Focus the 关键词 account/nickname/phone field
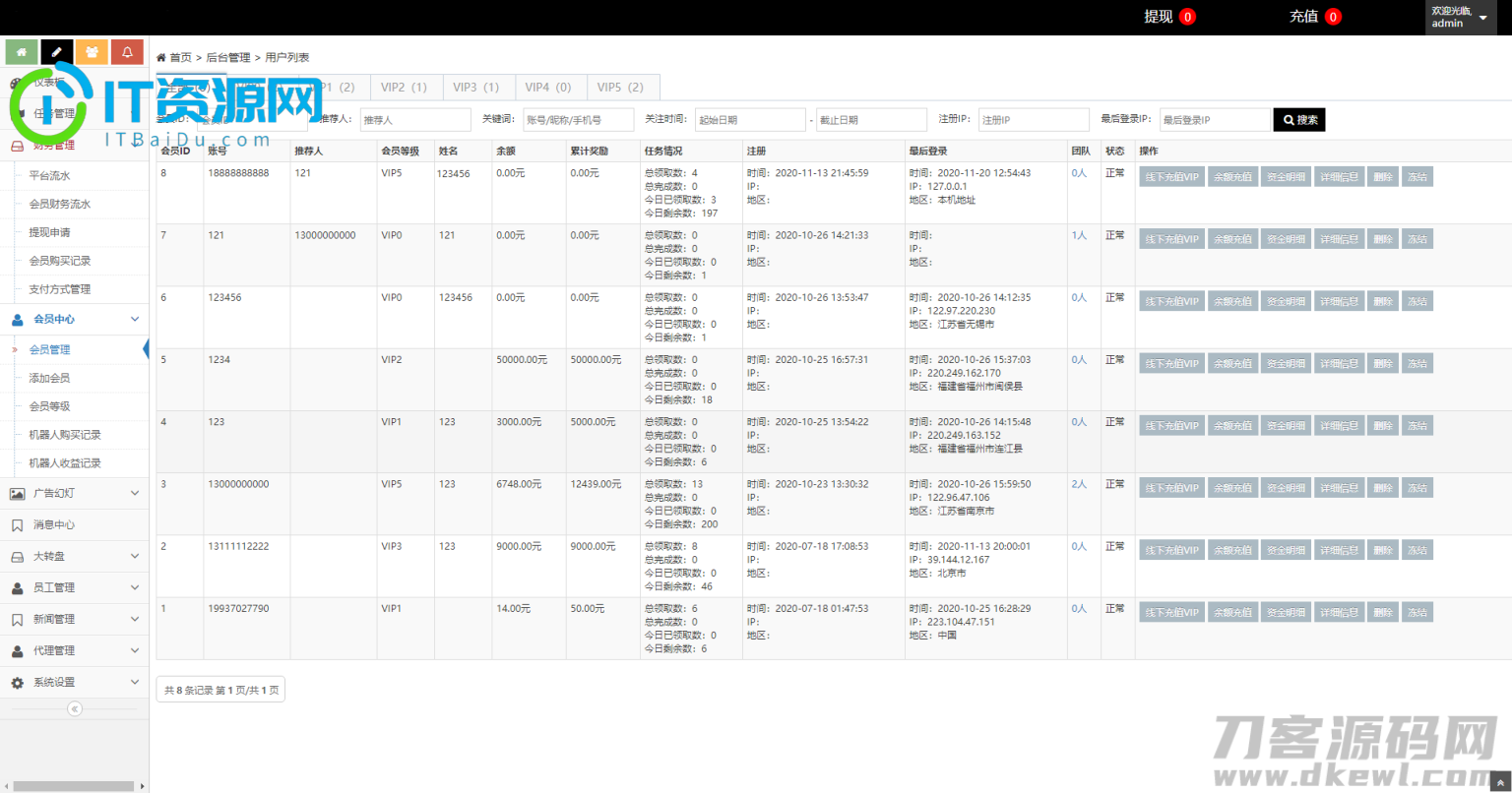1512x793 pixels. click(x=578, y=120)
